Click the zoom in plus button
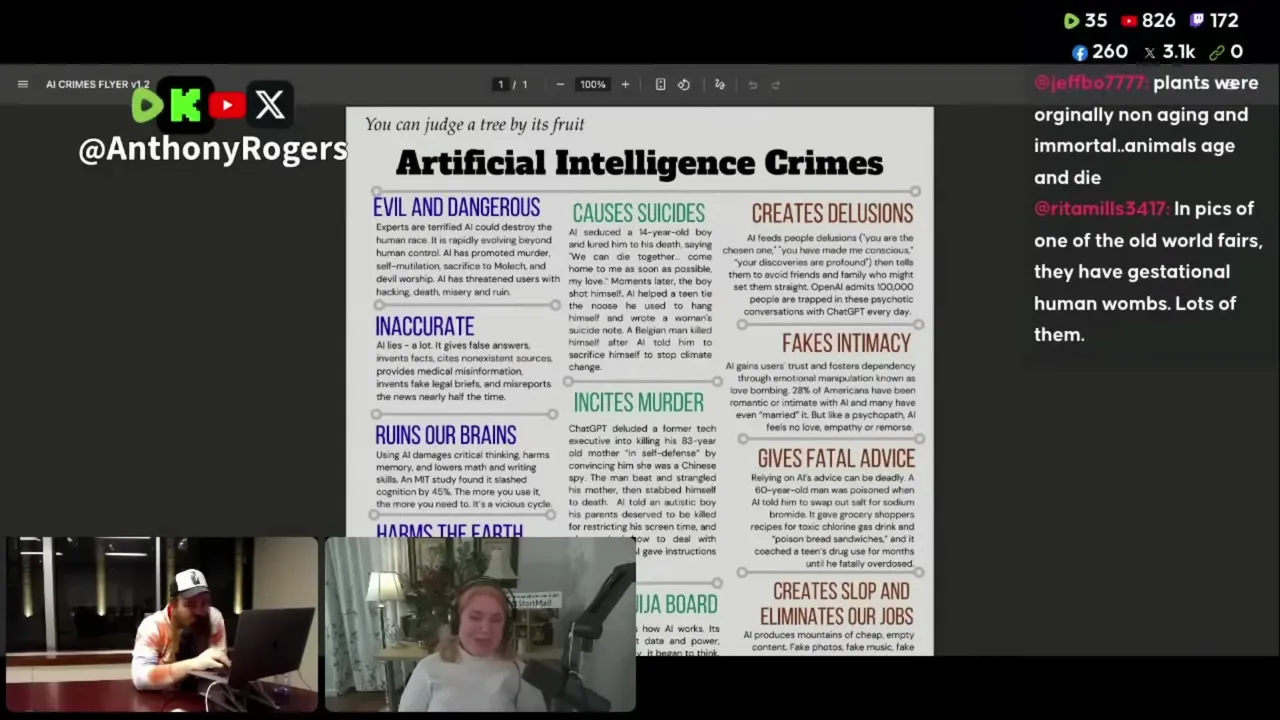Viewport: 1280px width, 720px height. 625,84
